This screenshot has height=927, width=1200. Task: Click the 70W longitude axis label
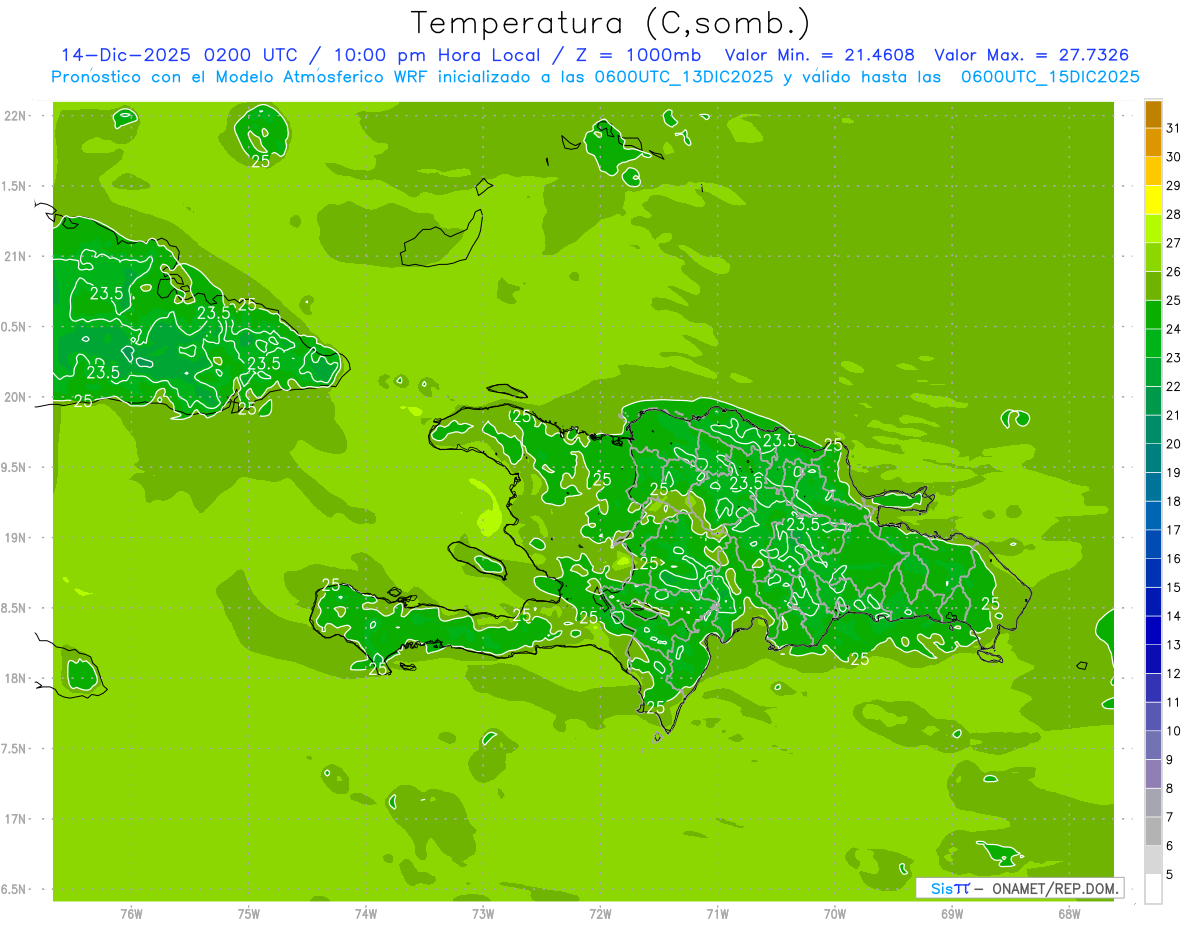(x=835, y=914)
